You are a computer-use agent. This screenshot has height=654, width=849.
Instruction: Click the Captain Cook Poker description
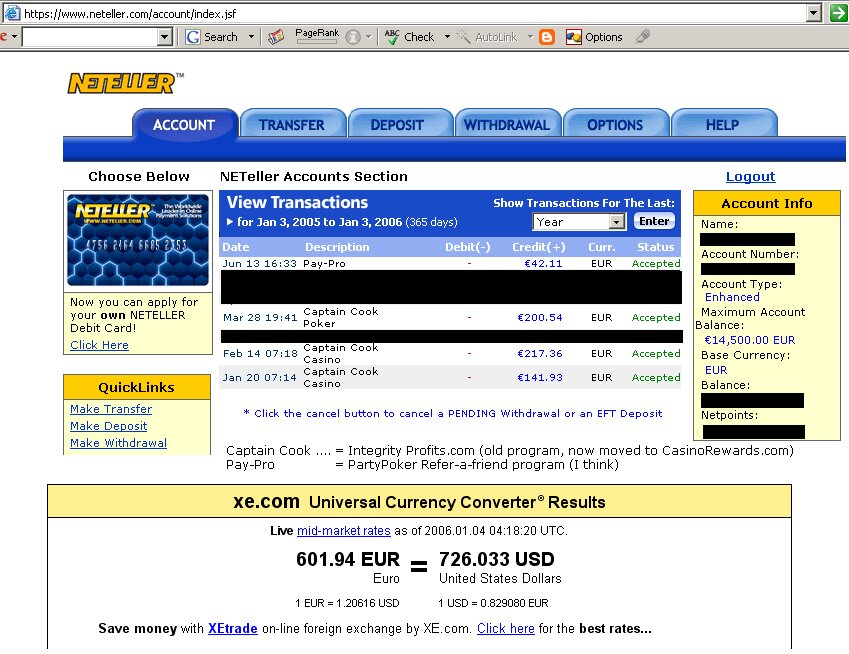point(341,317)
